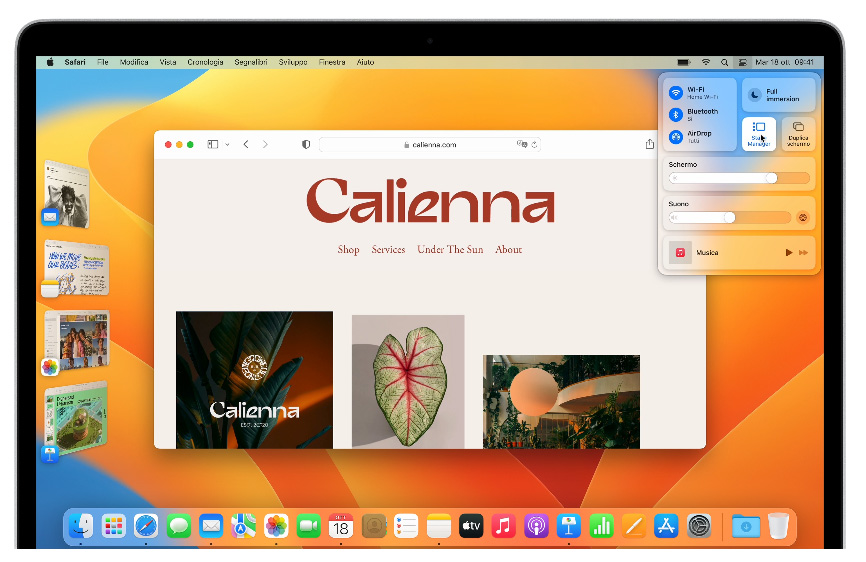Click the translate icon in address bar
Viewport: 866px width, 562px height.
click(521, 144)
